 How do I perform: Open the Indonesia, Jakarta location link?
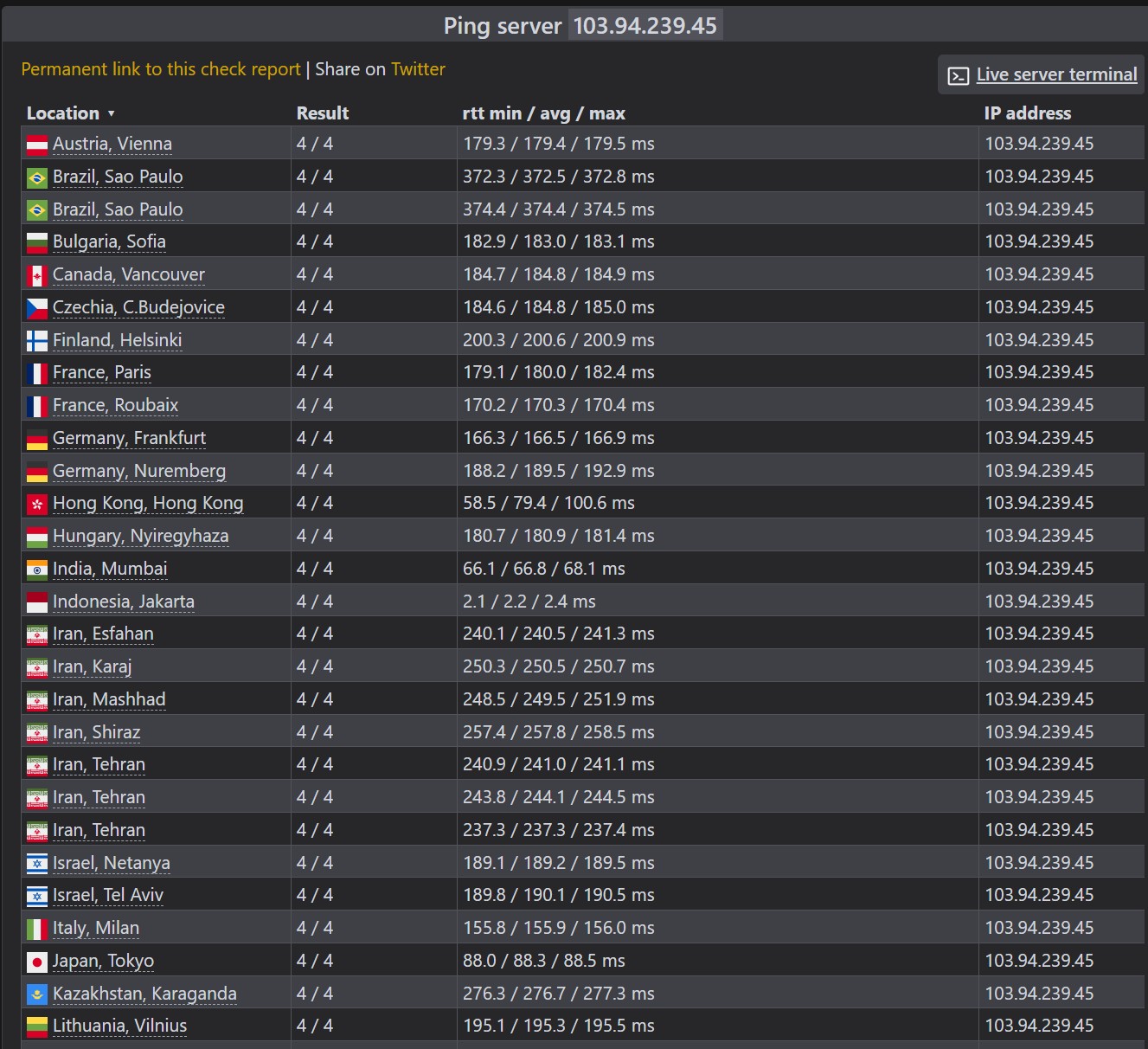click(124, 602)
